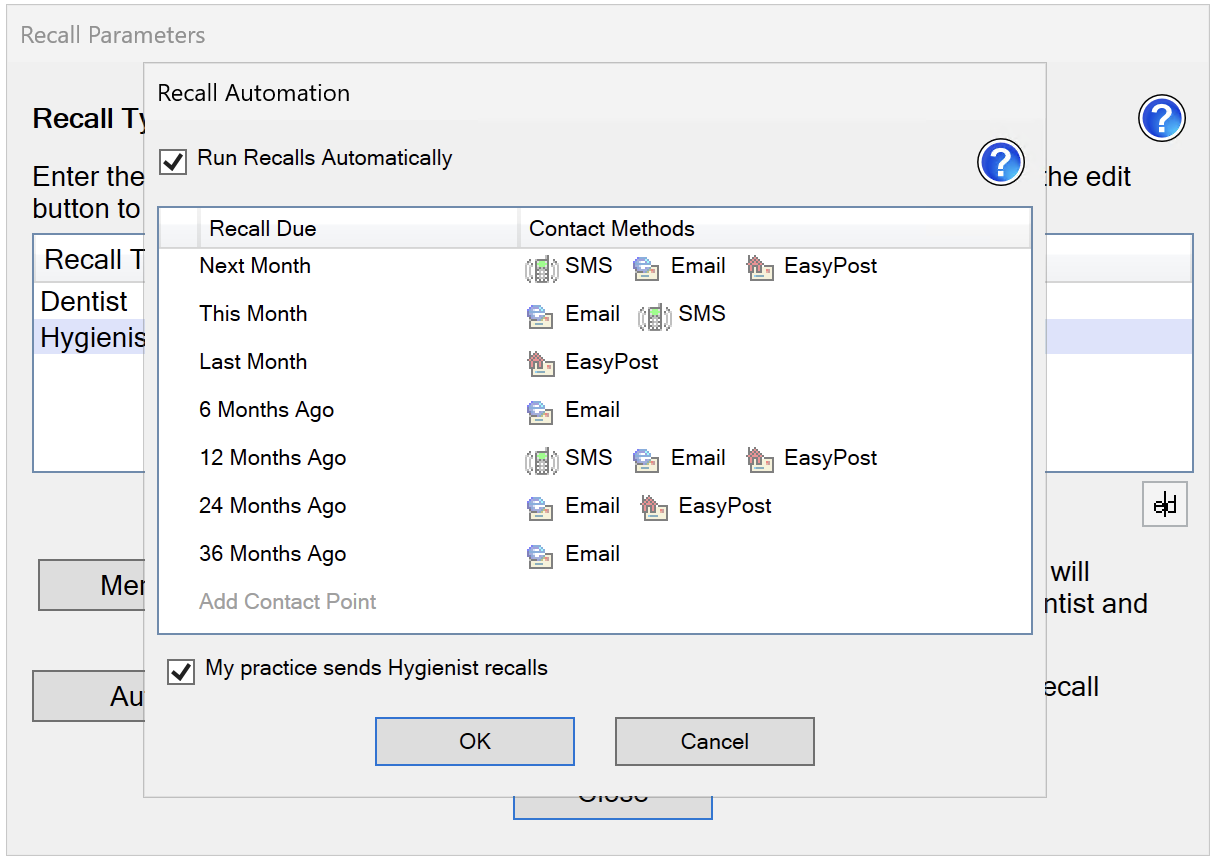Click the Email icon in This Month row
This screenshot has height=862, width=1216.
click(x=541, y=316)
